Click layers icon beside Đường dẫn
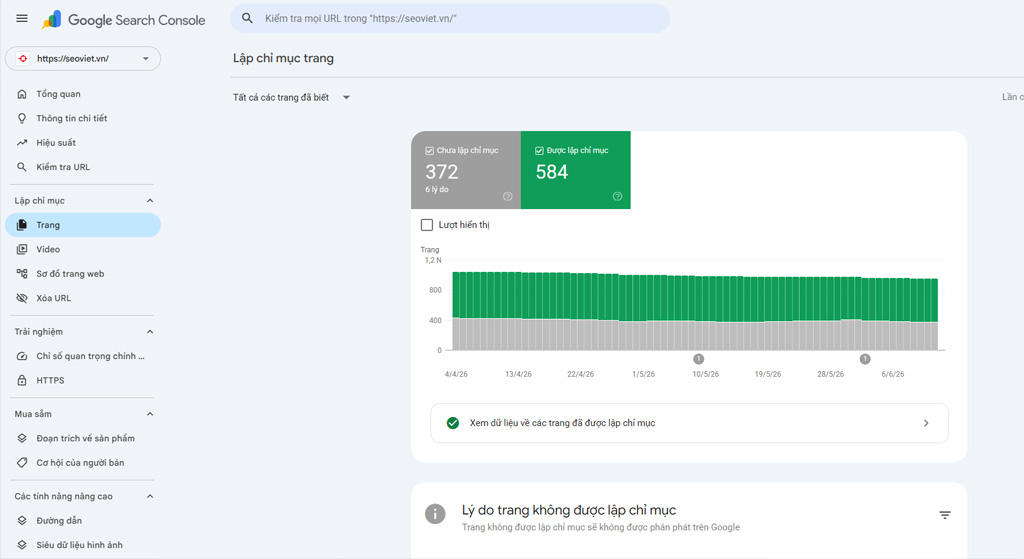 [22, 520]
